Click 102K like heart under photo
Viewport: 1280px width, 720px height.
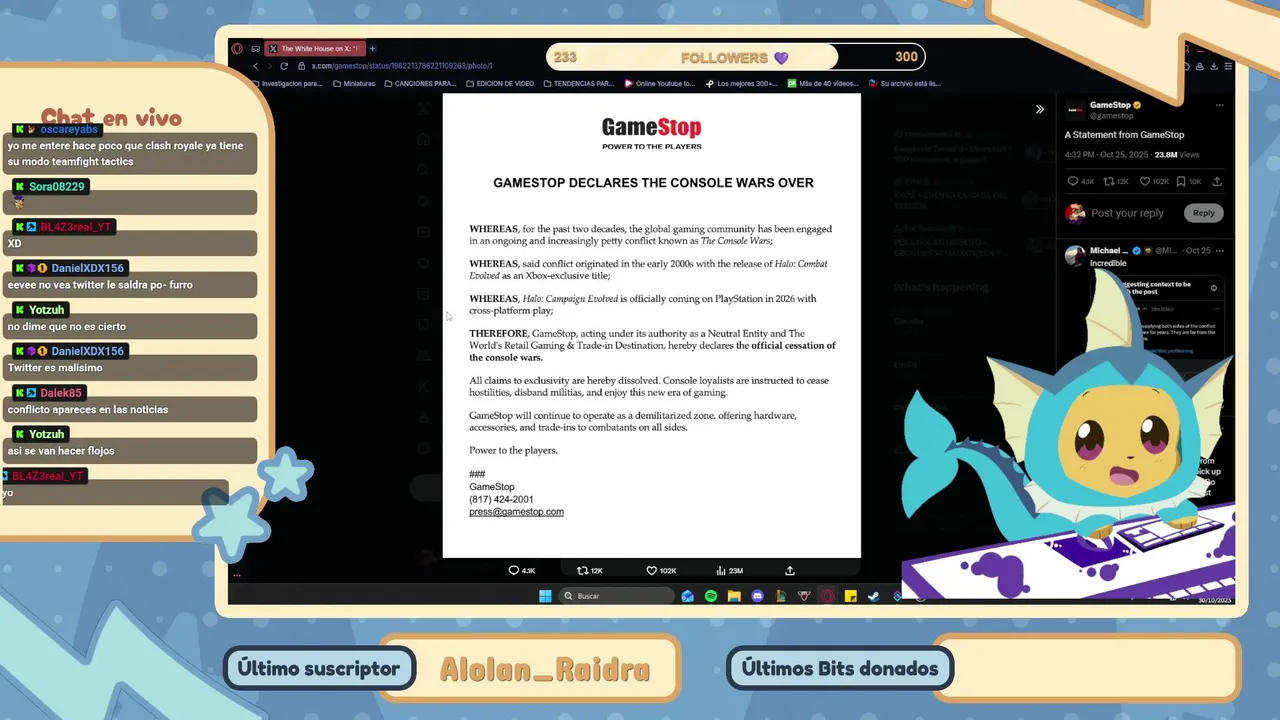[651, 571]
